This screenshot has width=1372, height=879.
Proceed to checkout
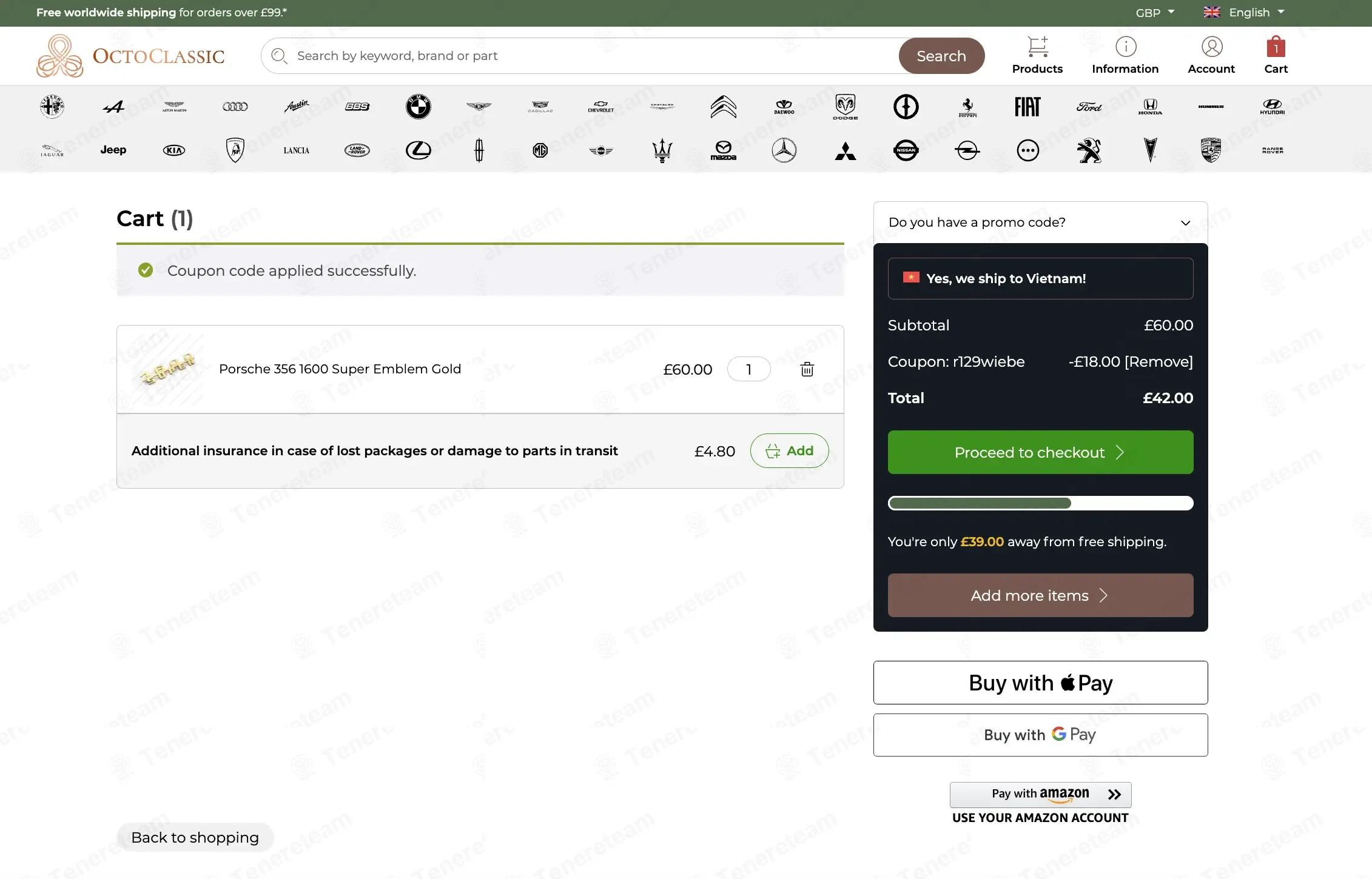click(x=1040, y=452)
